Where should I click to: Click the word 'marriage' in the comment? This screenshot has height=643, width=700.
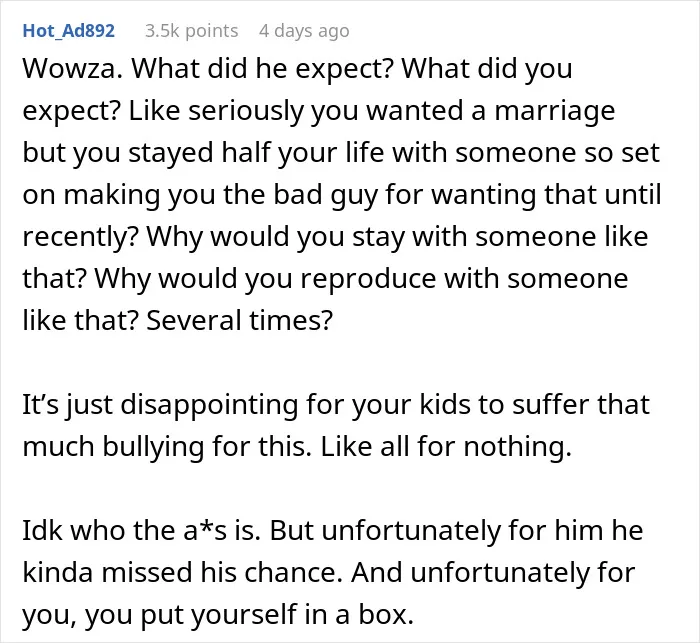coord(555,111)
